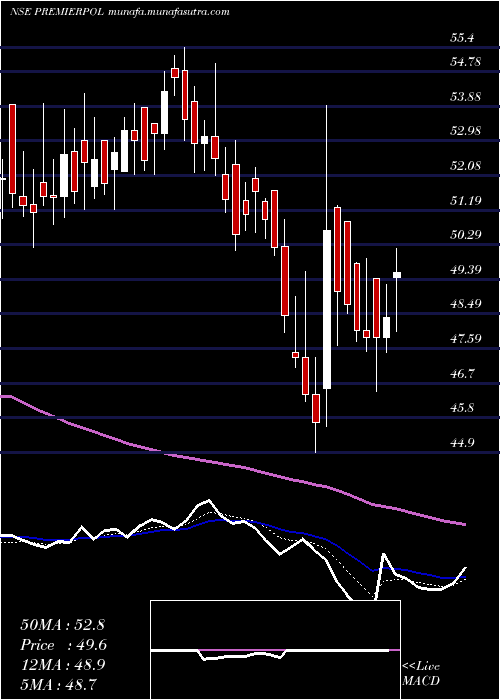The width and height of the screenshot is (500, 700).
Task: Click the 48.49 price level label
Action: coord(466,304)
